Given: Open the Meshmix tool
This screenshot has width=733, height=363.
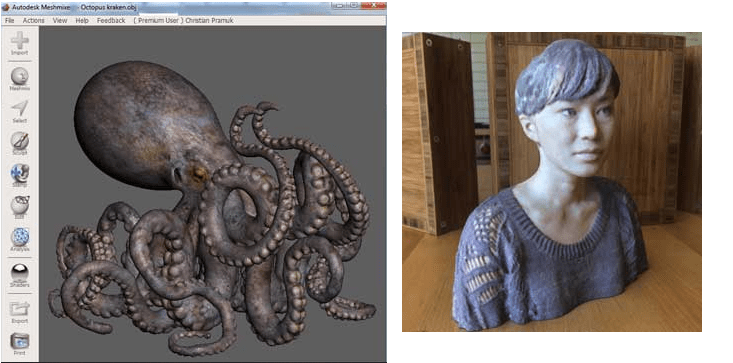Looking at the screenshot, I should pyautogui.click(x=20, y=78).
